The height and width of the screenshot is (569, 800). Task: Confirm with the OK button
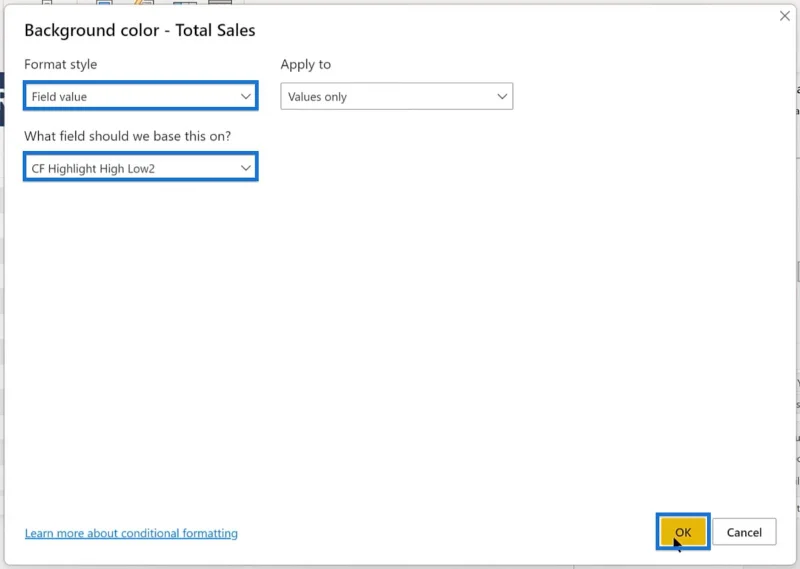(683, 532)
